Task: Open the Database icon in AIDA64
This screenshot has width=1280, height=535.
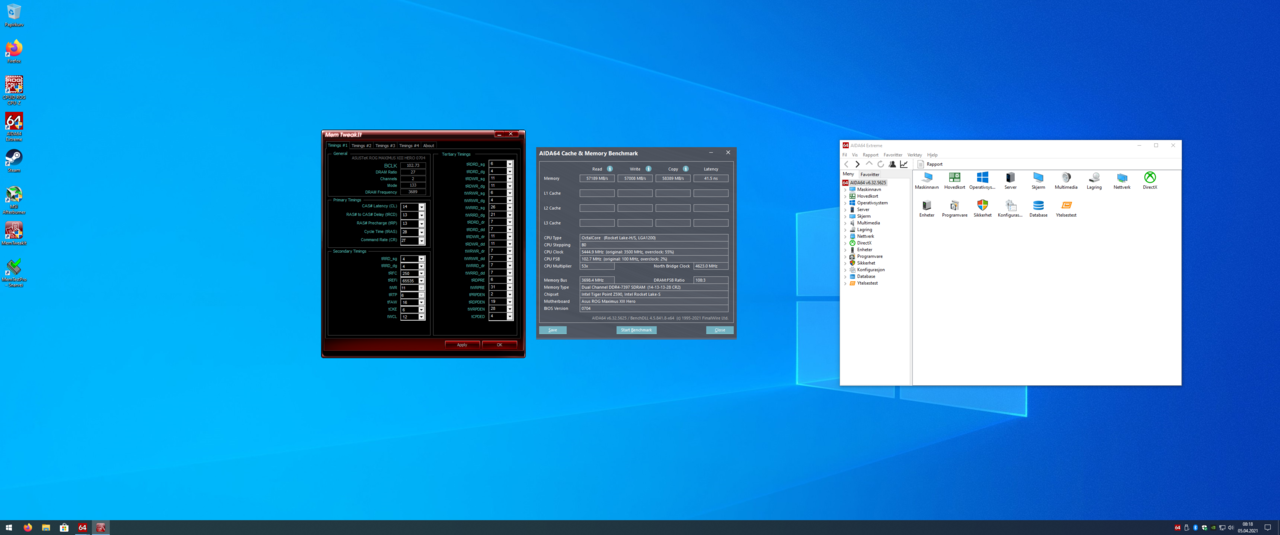Action: tap(1038, 206)
